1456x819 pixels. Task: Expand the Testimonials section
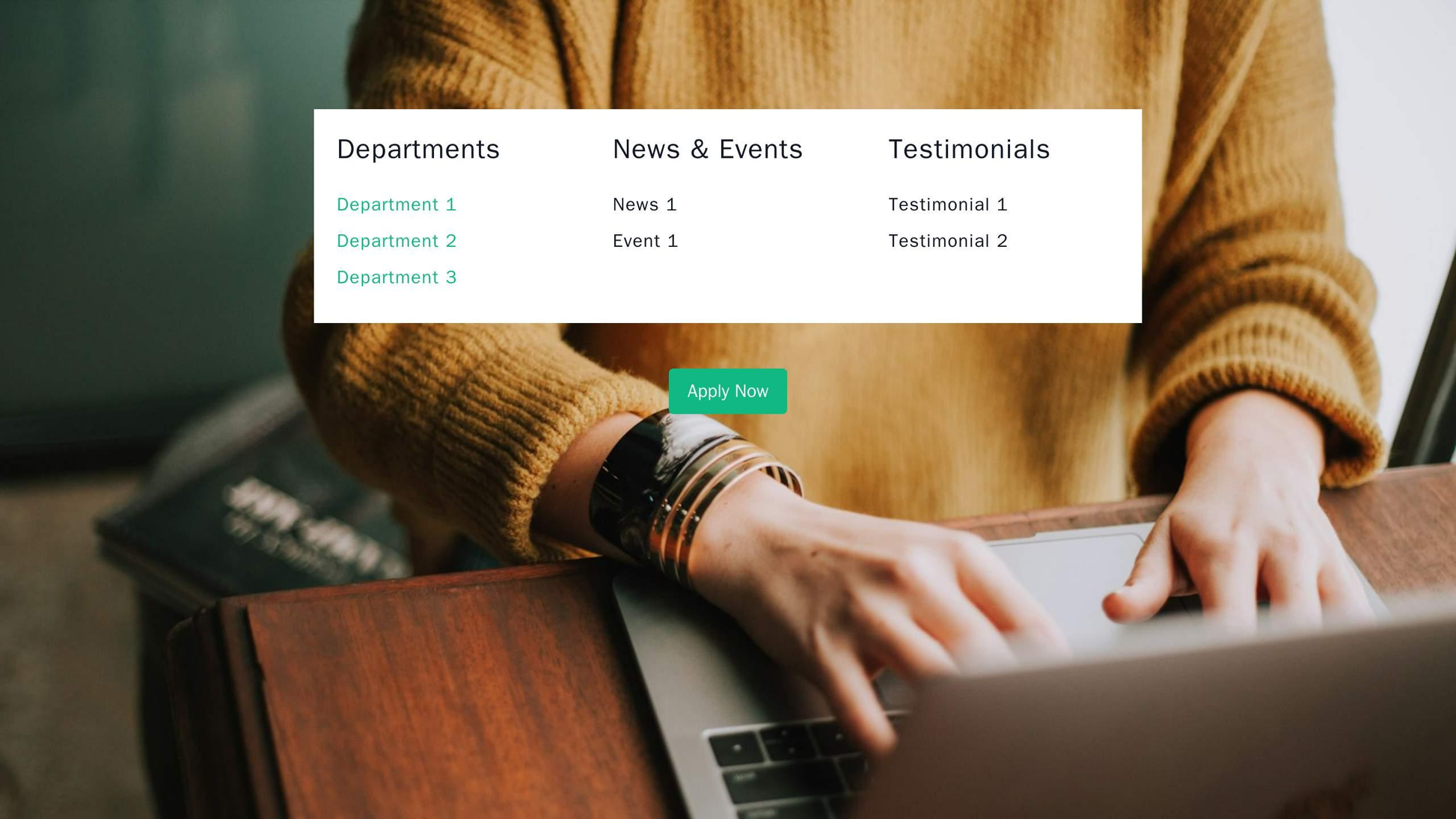coord(967,149)
